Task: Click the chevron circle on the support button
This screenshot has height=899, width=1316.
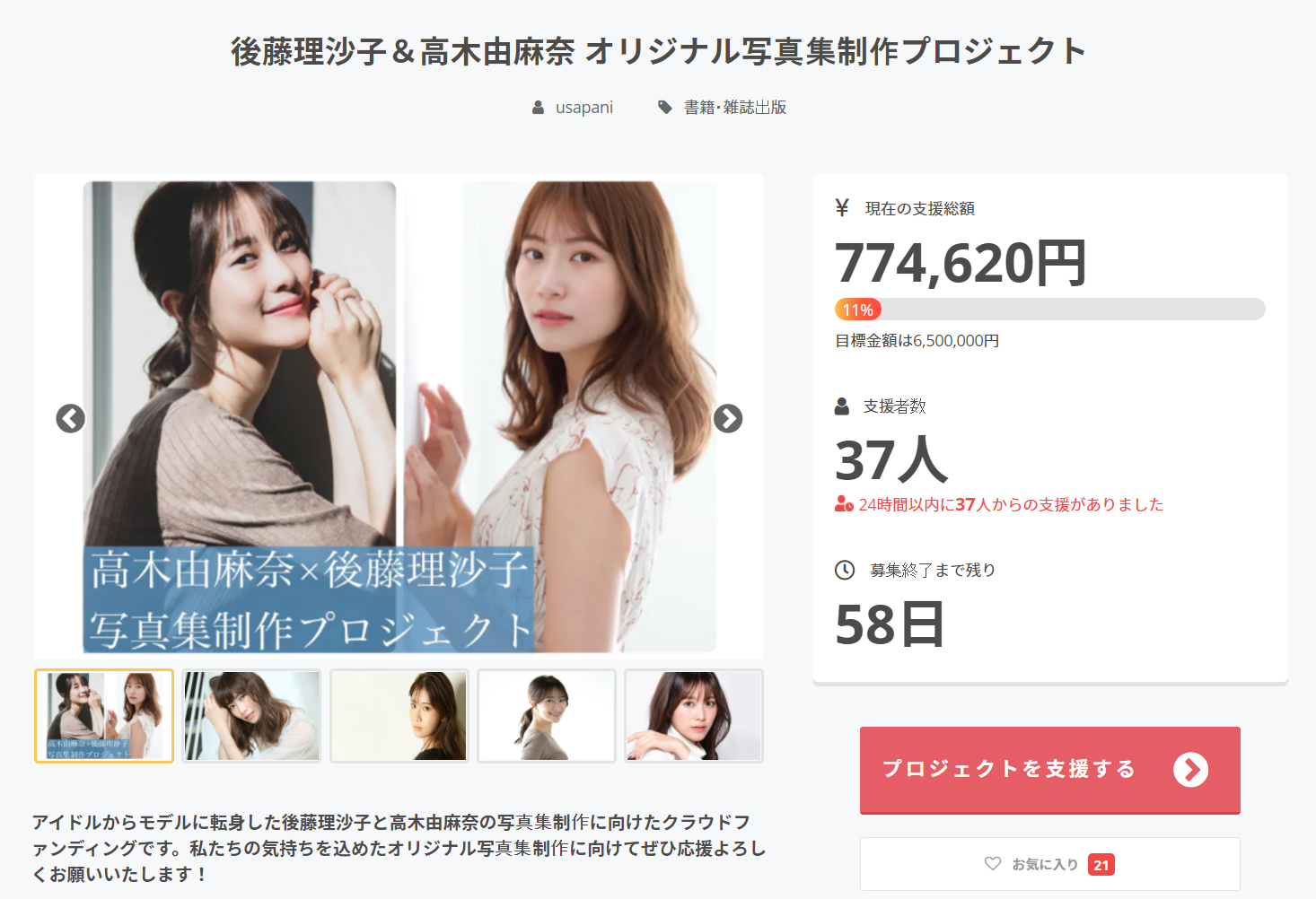Action: pyautogui.click(x=1190, y=770)
